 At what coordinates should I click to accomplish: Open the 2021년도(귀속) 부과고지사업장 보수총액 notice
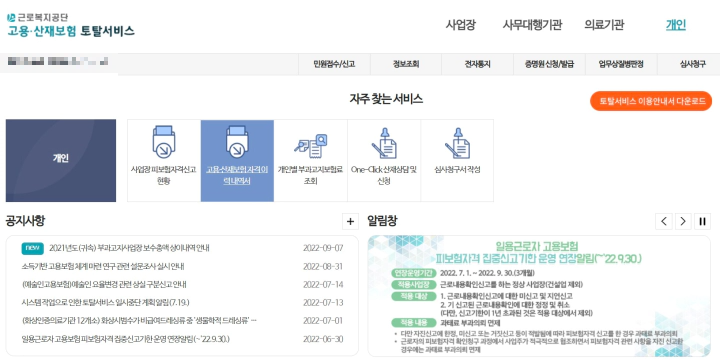pyautogui.click(x=129, y=248)
